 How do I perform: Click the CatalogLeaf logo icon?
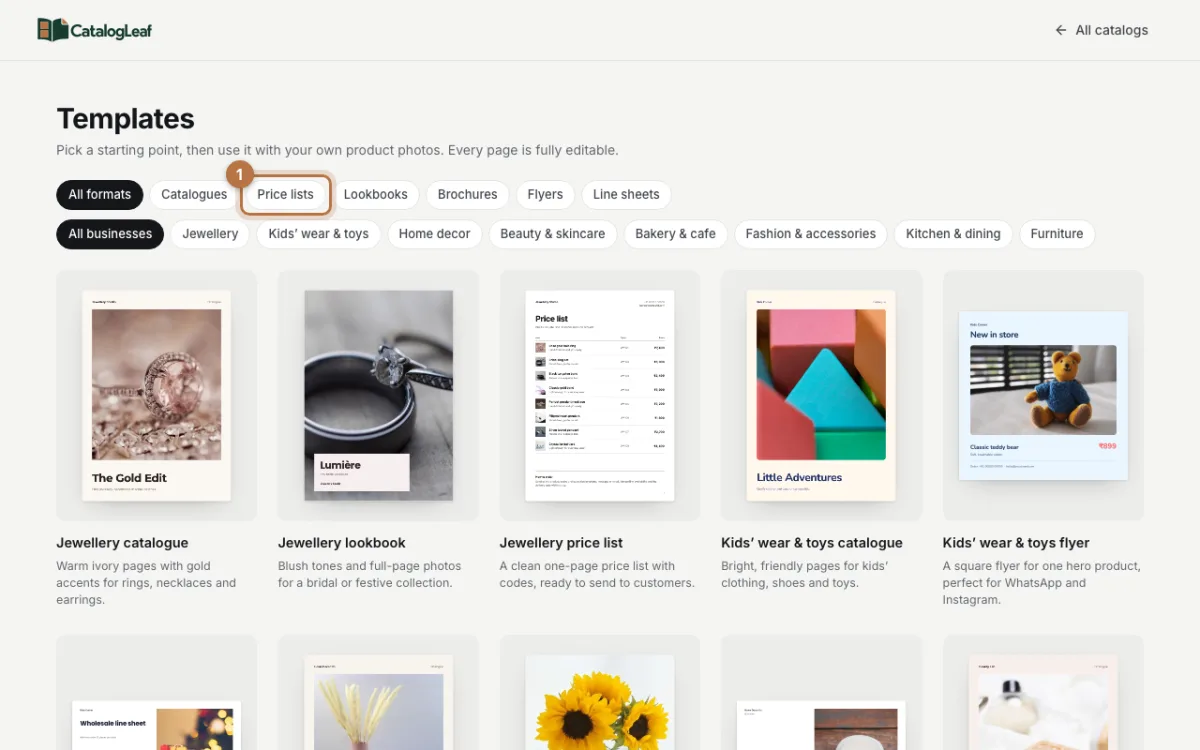52,30
